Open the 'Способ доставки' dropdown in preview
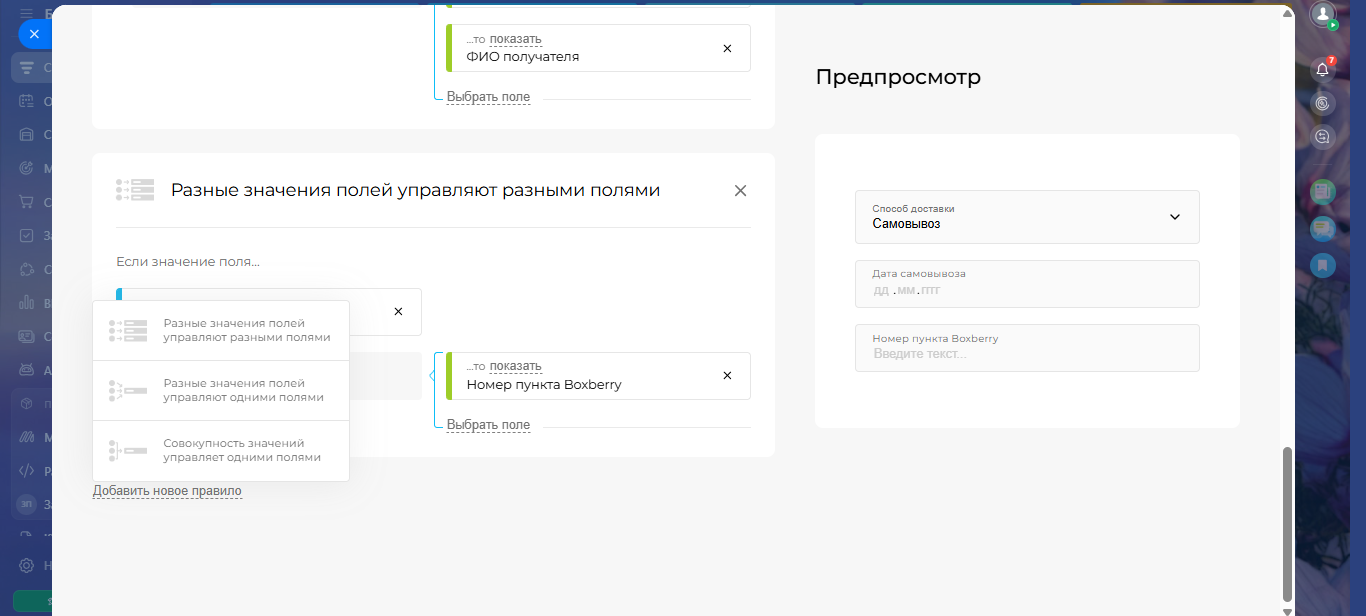 (x=1027, y=217)
